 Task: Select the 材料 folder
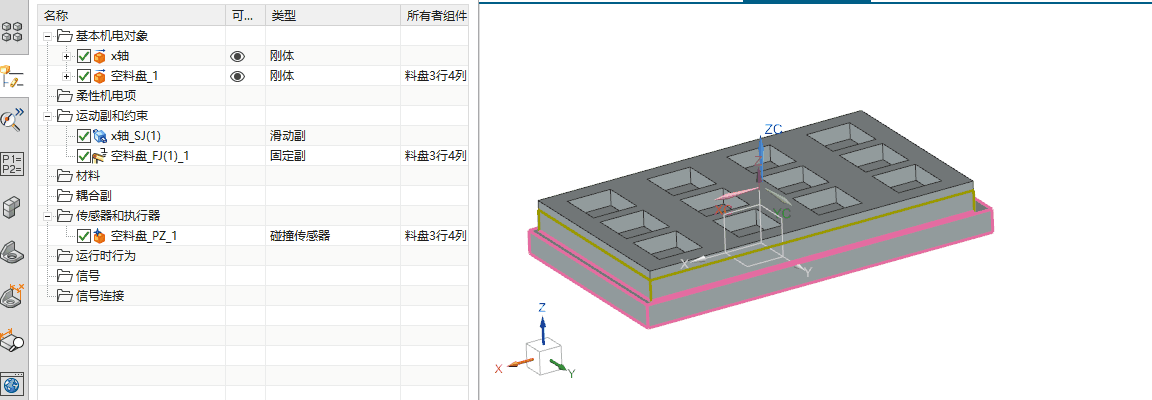coord(88,176)
